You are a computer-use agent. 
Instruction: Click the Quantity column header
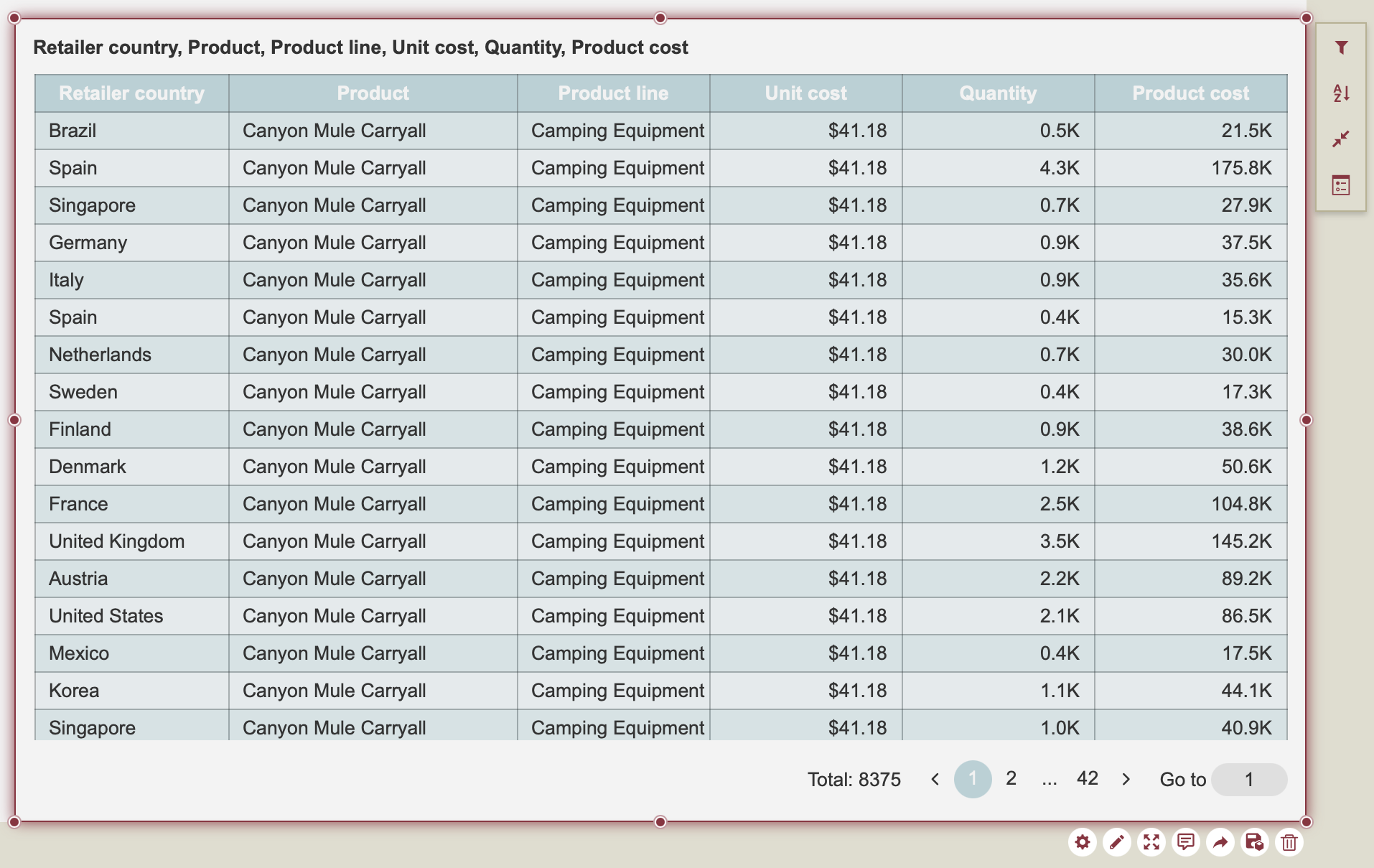998,93
